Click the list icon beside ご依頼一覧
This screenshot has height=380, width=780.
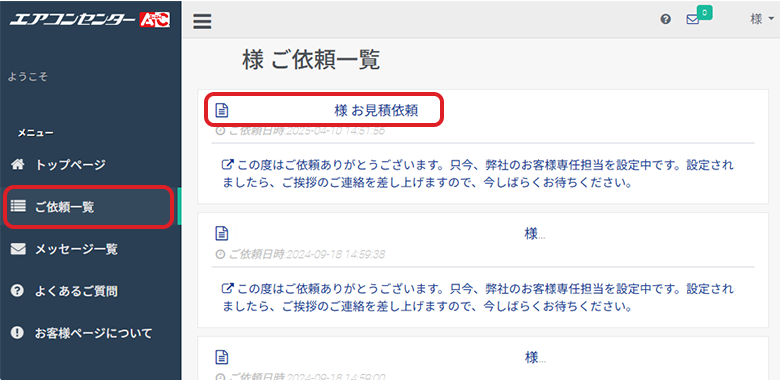point(18,206)
